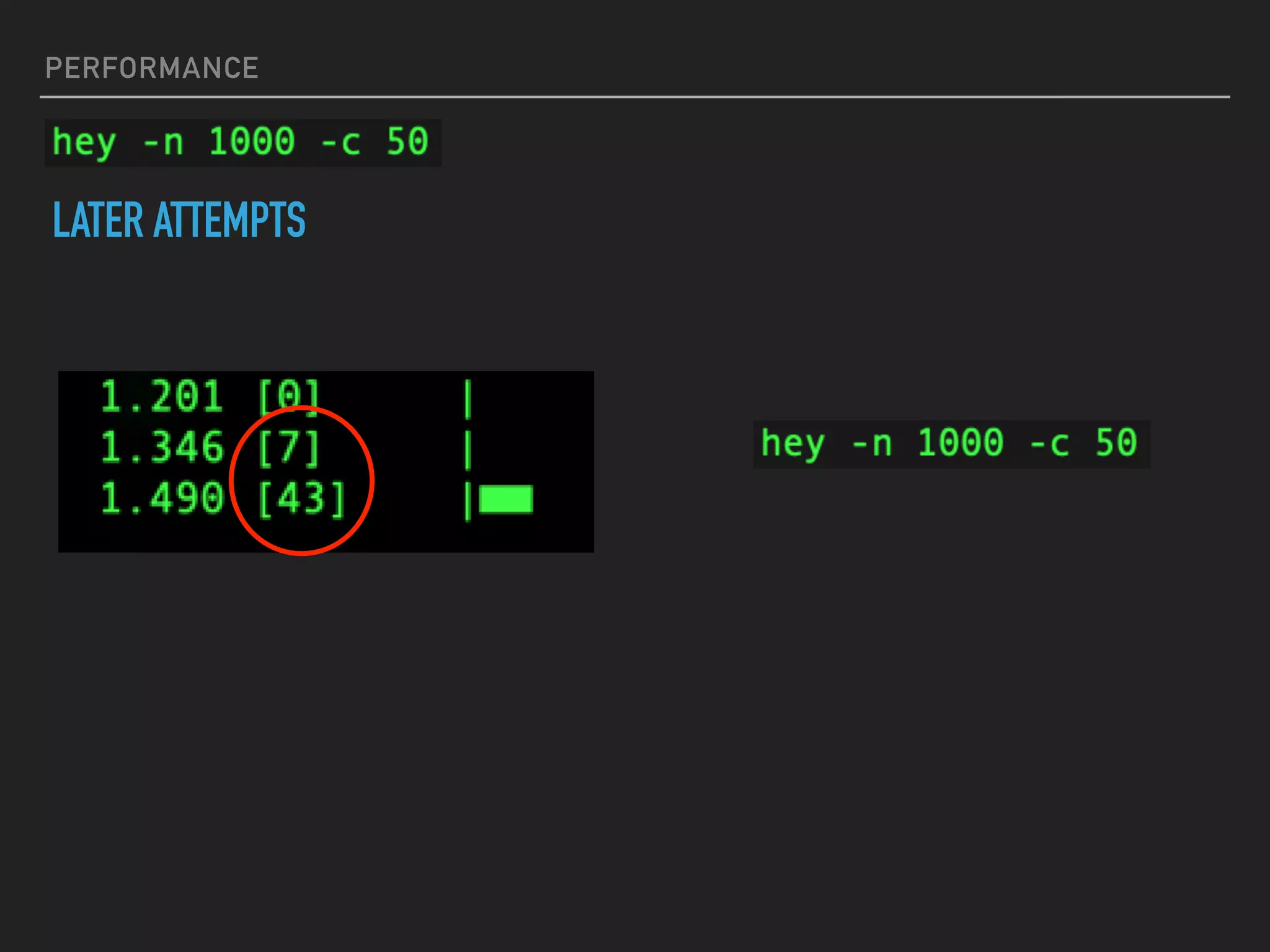Click '50' in the top-left command
The height and width of the screenshot is (952, 1270).
(x=407, y=141)
